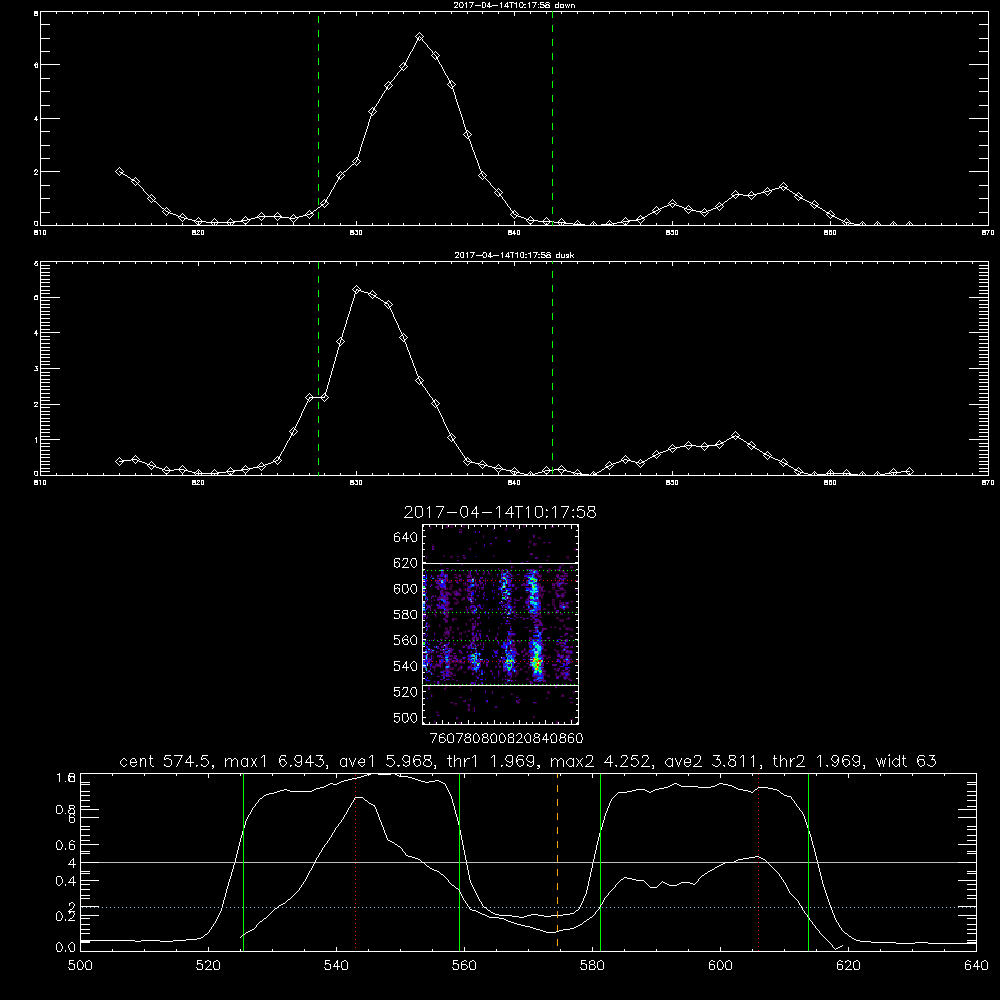This screenshot has height=1000, width=1000.
Task: Click the first green vertical line in bottom plot
Action: click(x=243, y=861)
